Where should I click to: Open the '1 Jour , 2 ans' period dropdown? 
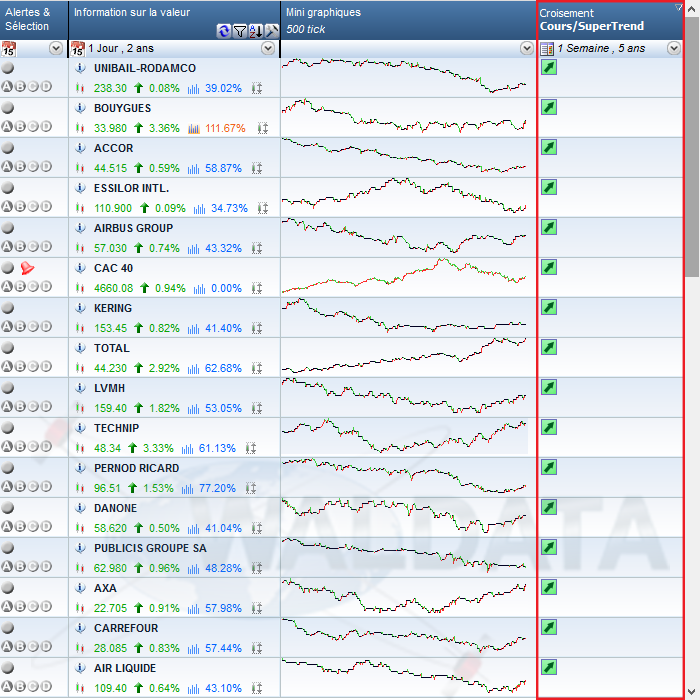tap(268, 48)
